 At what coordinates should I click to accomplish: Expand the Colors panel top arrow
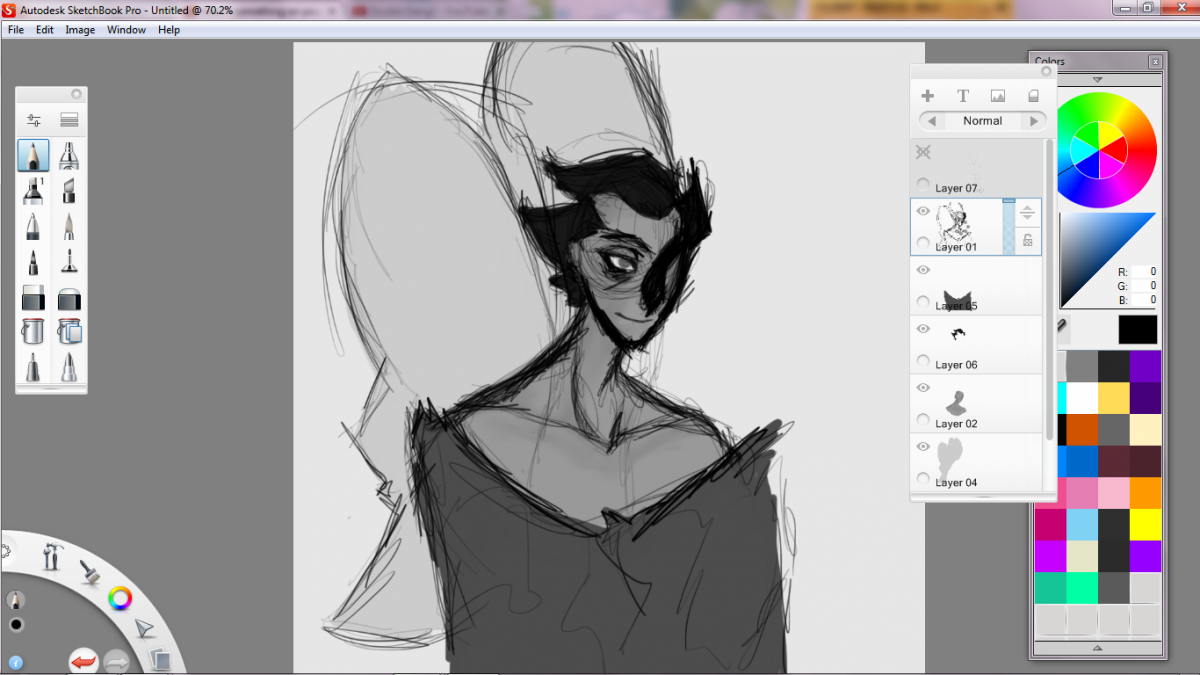click(x=1097, y=79)
